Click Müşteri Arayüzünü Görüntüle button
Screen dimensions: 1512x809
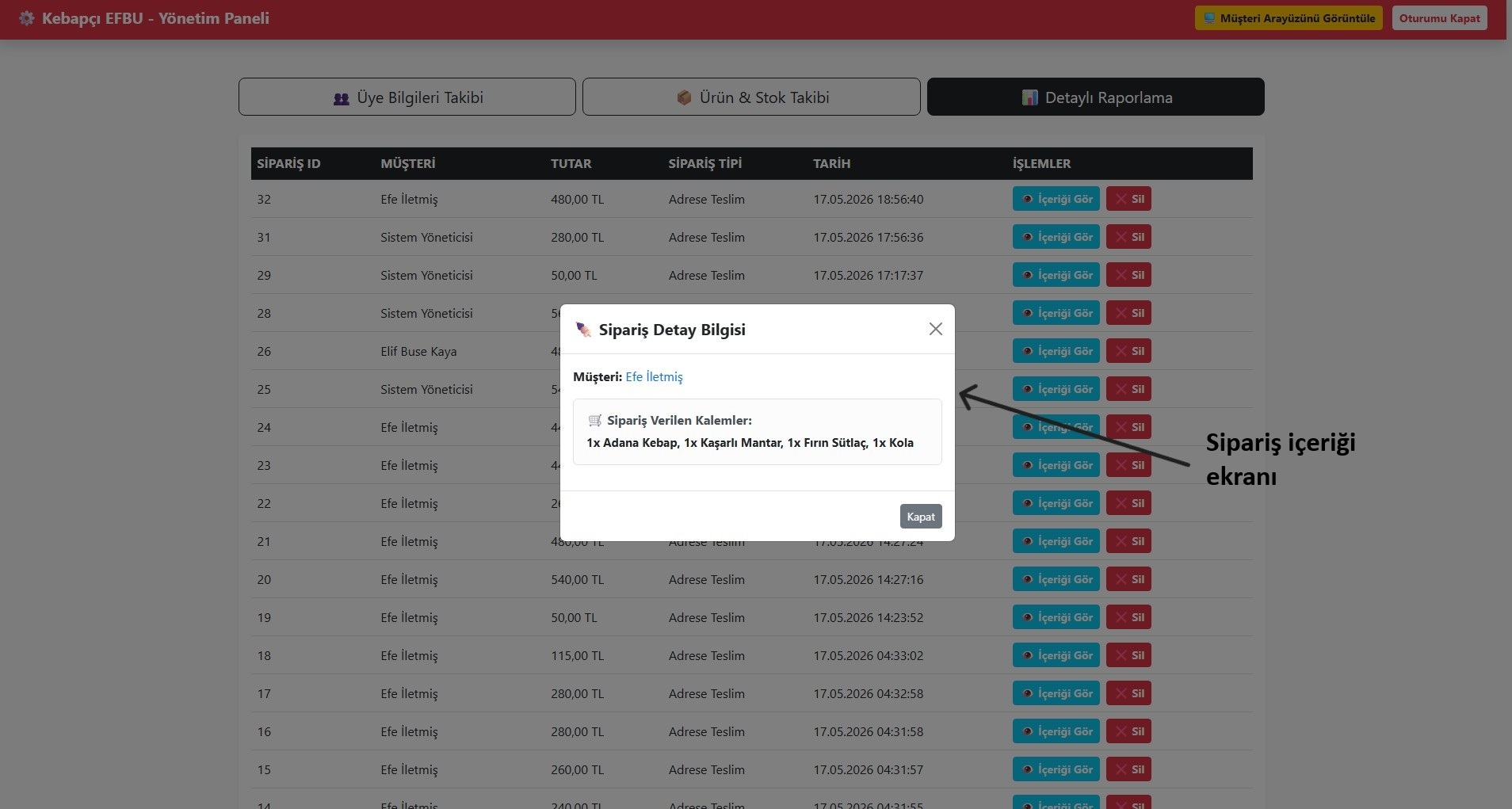coord(1289,18)
